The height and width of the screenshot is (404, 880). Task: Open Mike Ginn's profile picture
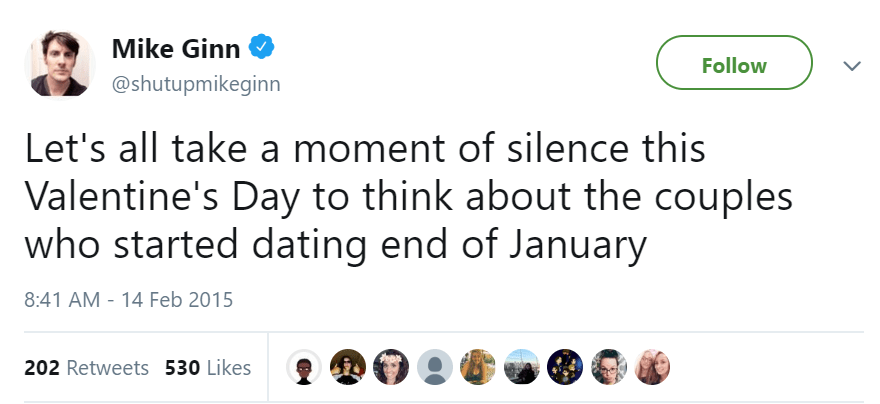click(x=62, y=64)
